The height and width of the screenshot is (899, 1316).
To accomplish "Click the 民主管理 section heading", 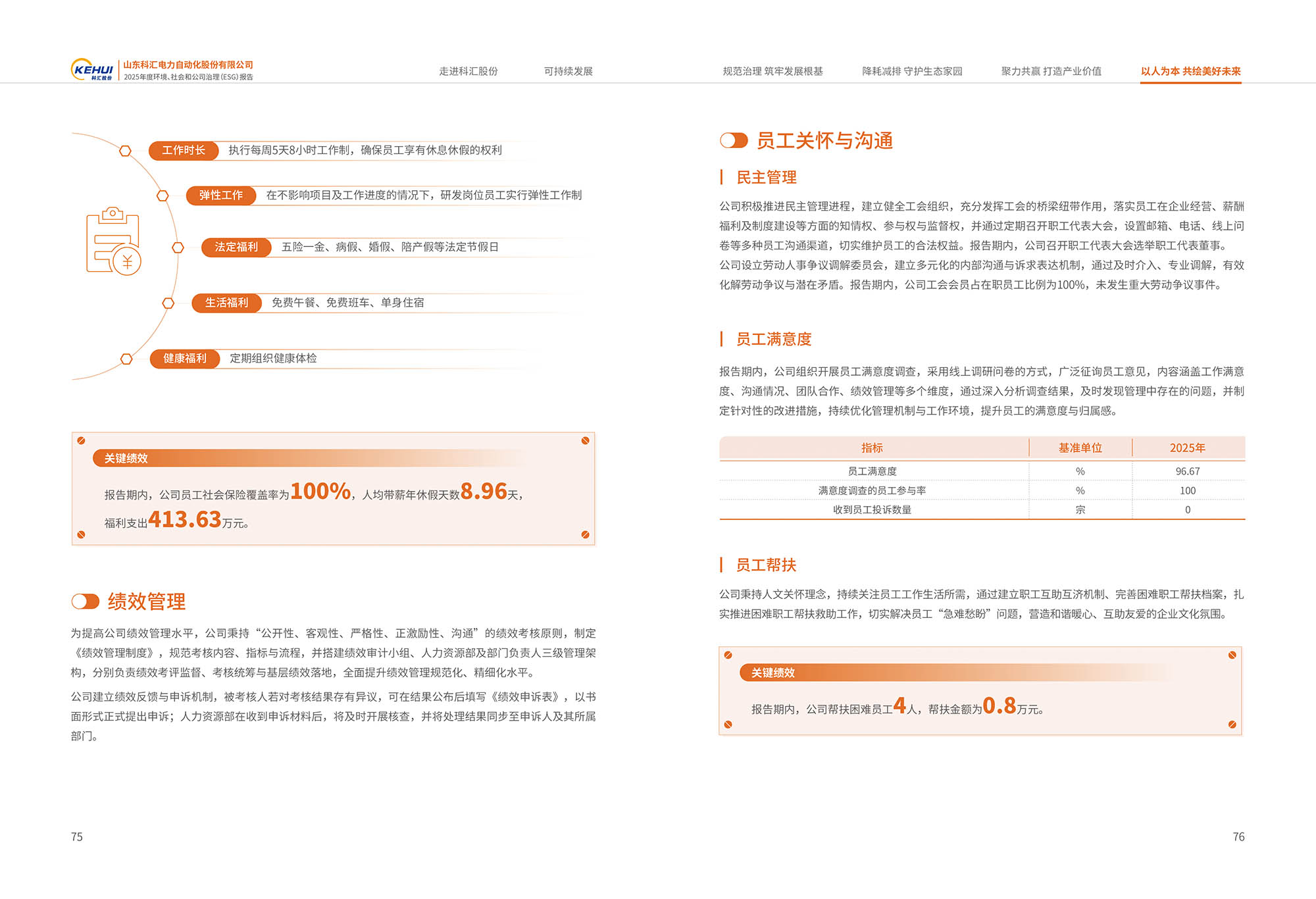I will [766, 178].
